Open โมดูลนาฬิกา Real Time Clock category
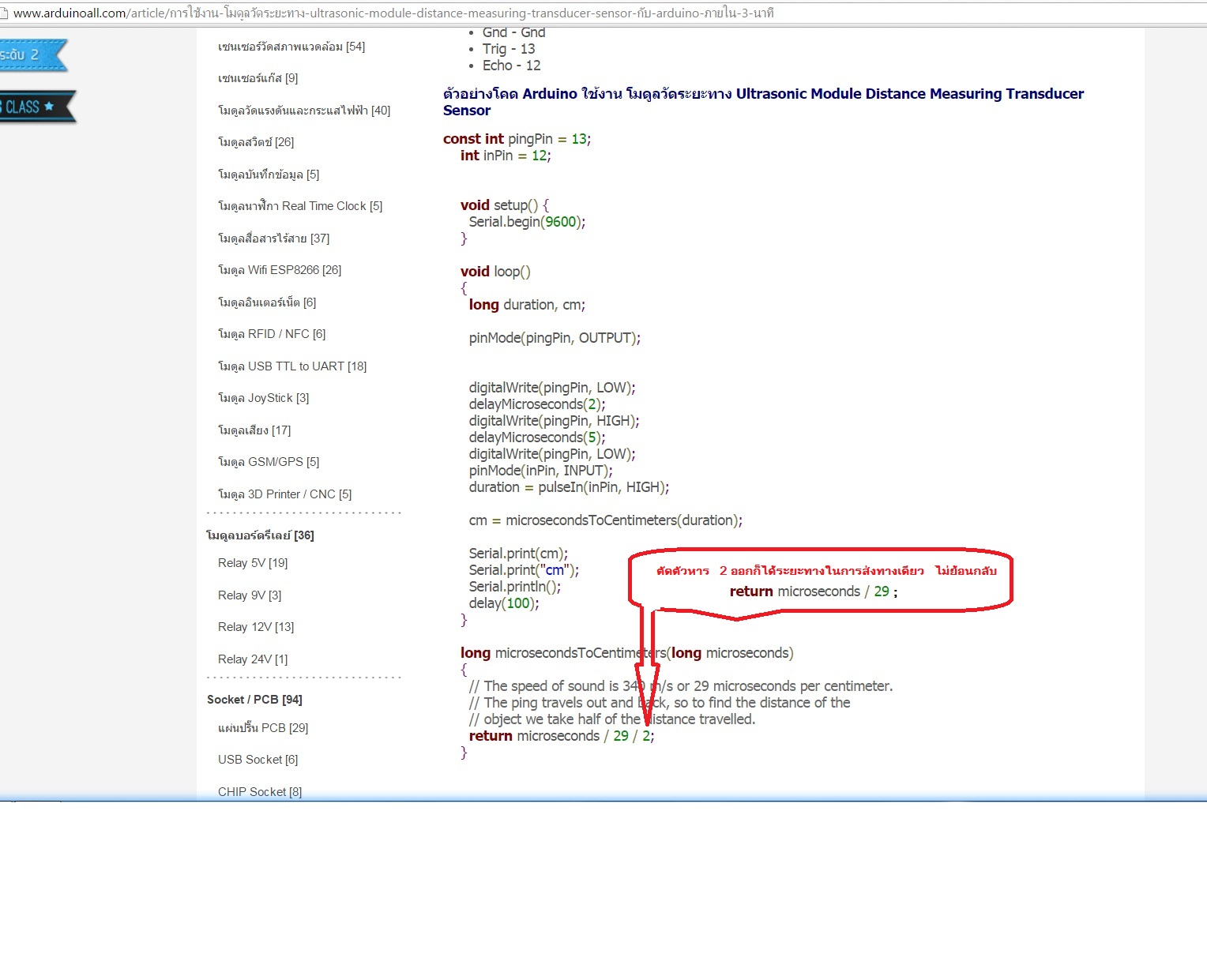Screen dimensions: 1207x980 [299, 206]
